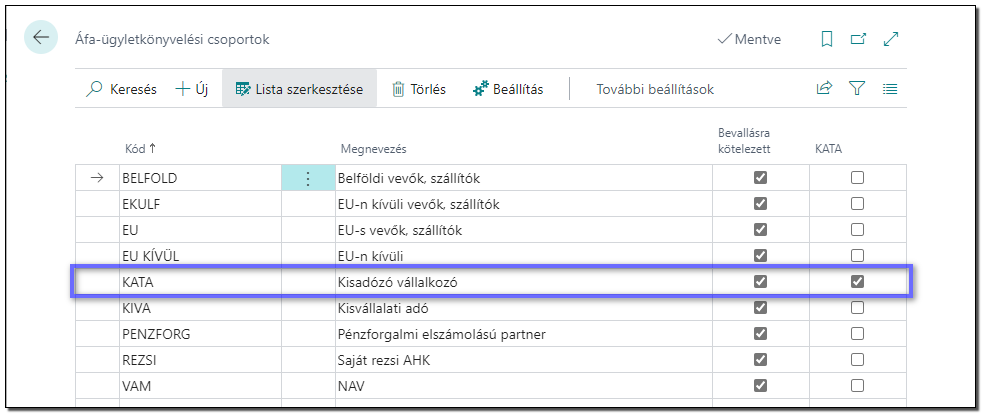The image size is (982, 414).
Task: Create new record with Új
Action: [x=191, y=89]
